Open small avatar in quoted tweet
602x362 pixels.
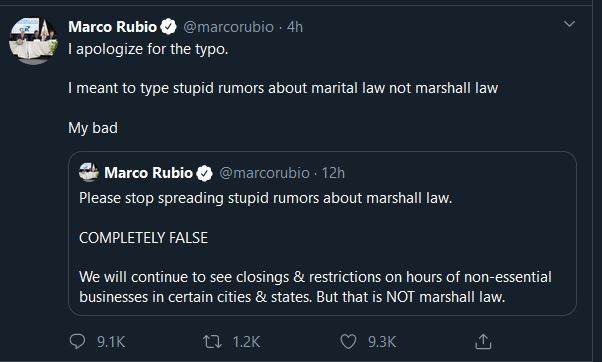pos(89,172)
